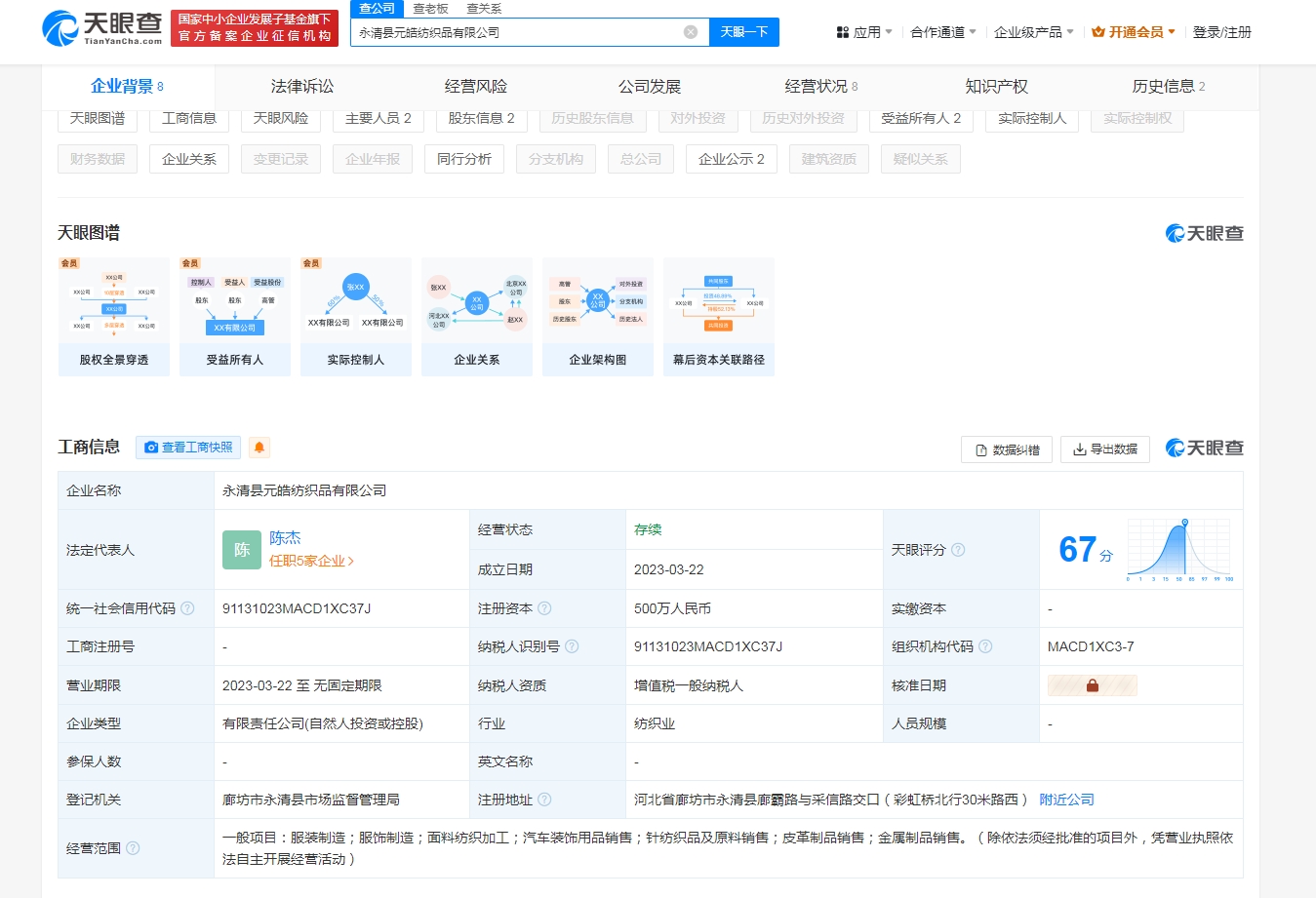This screenshot has width=1316, height=898.
Task: Open 股权全景穿透 graph thumbnail
Action: (114, 317)
